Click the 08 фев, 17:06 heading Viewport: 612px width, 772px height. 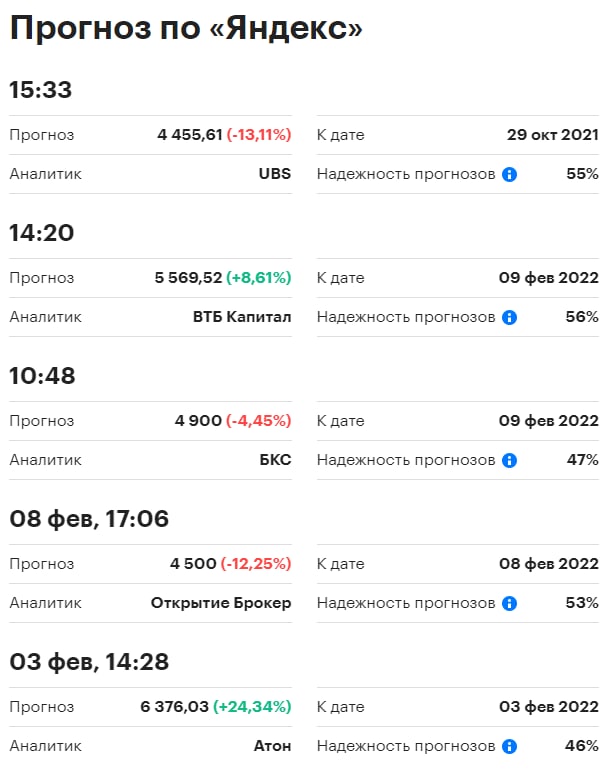point(89,519)
